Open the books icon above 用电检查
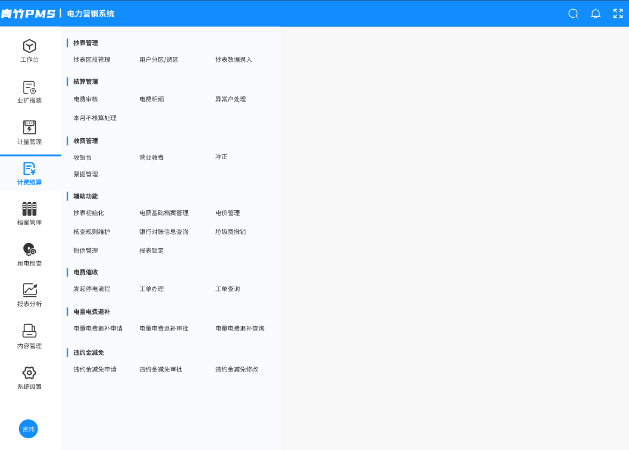Viewport: 629px width, 450px height. 29,209
